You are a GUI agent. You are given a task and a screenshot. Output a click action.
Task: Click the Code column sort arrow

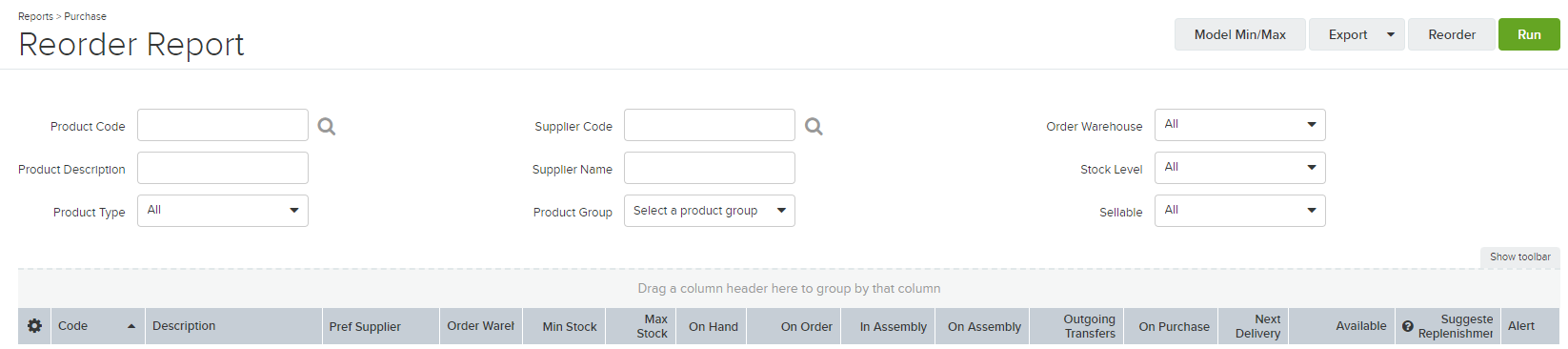[131, 326]
